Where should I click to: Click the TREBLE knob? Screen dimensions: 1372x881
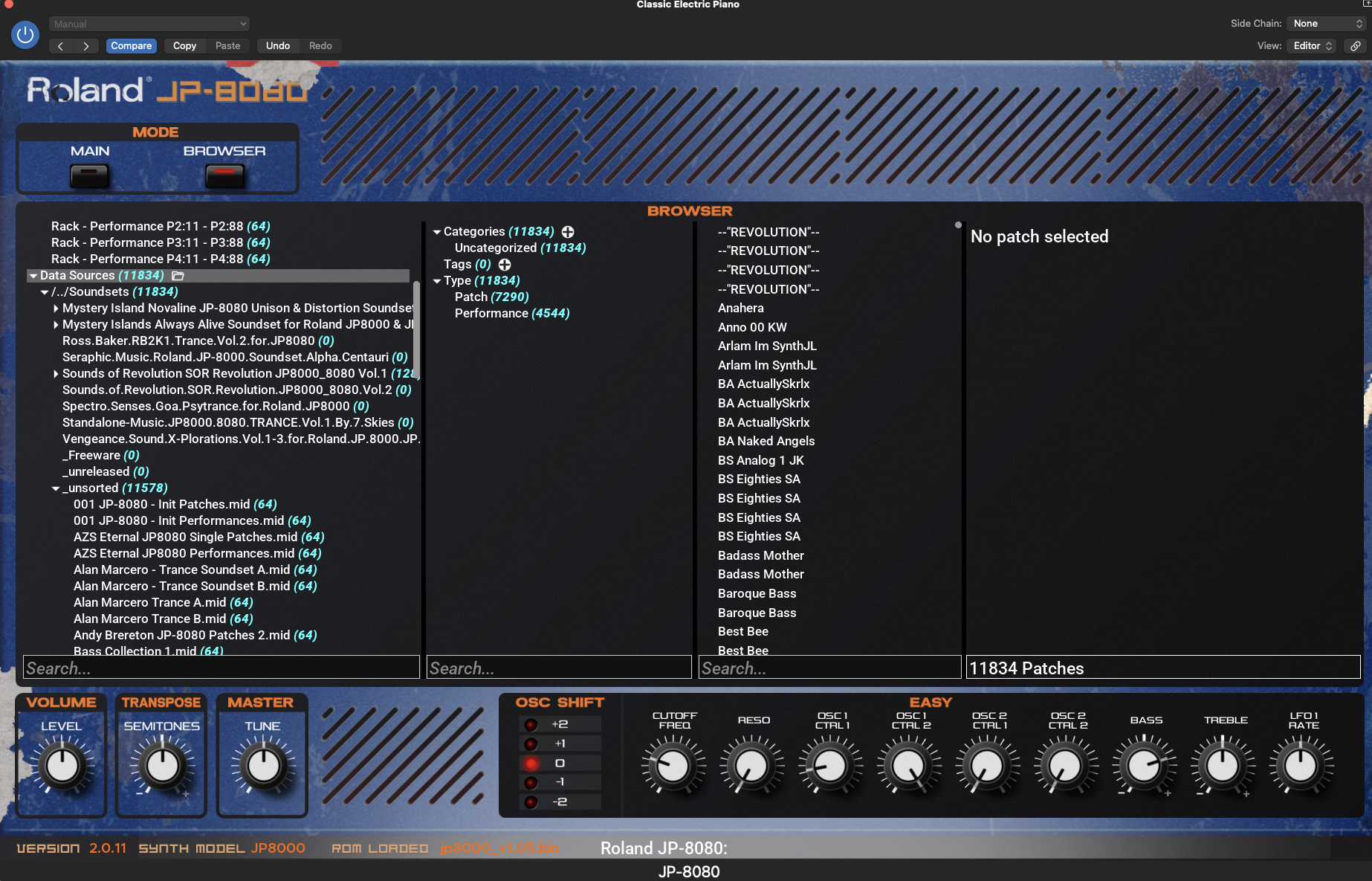(1223, 766)
